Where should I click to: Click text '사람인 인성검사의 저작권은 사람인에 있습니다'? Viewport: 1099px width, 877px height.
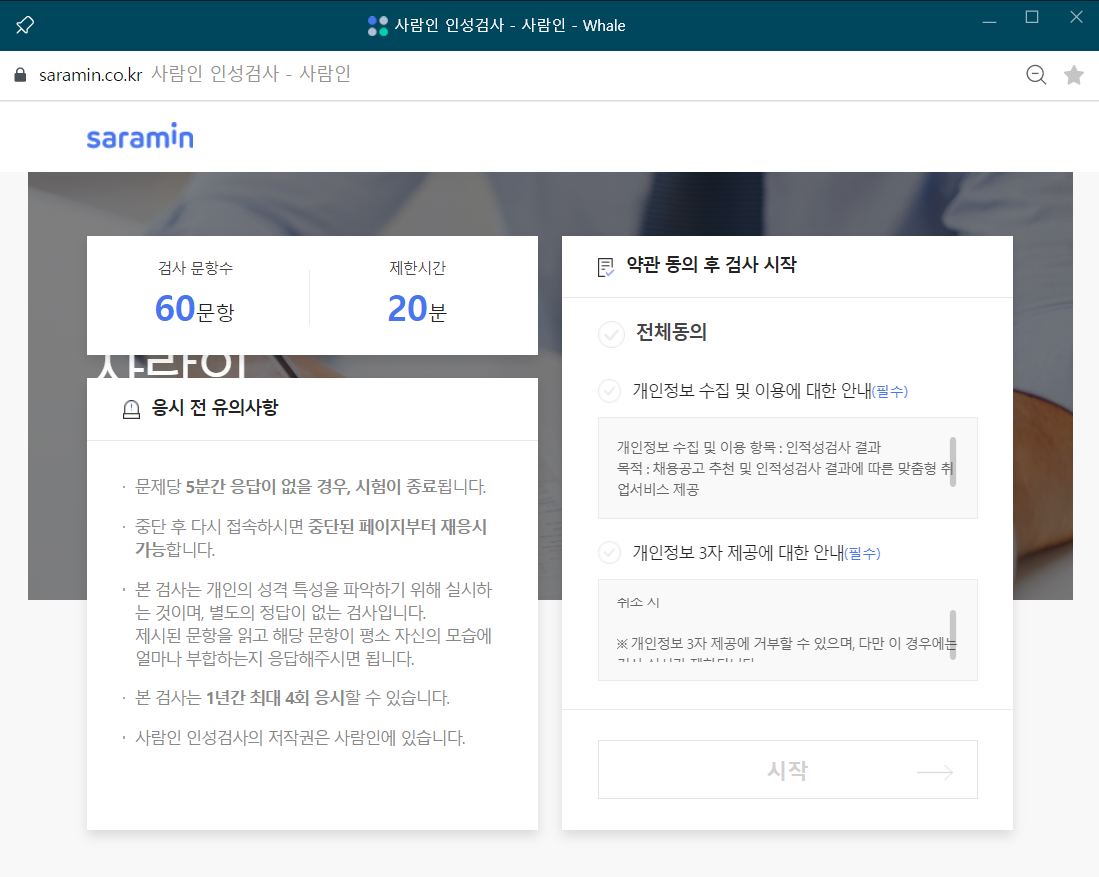pos(299,737)
